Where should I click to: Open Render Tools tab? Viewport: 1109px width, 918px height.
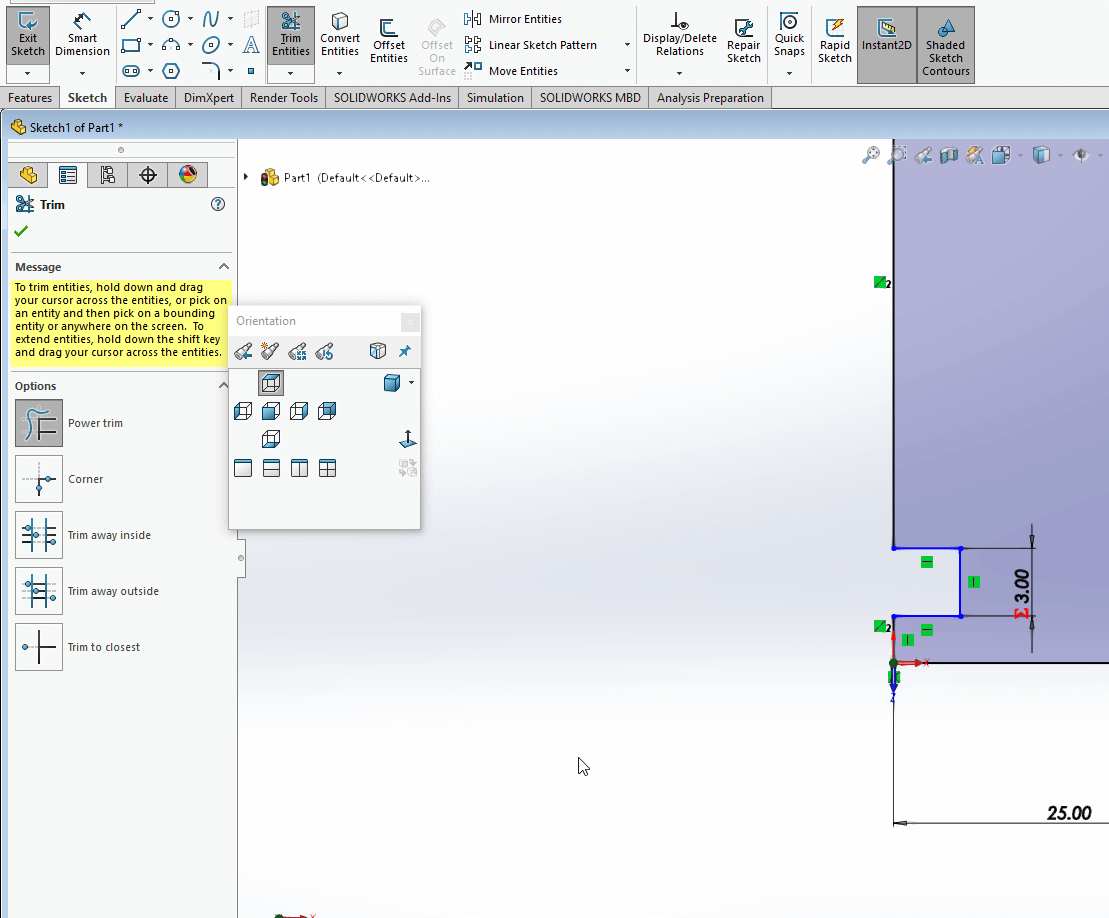click(x=284, y=98)
